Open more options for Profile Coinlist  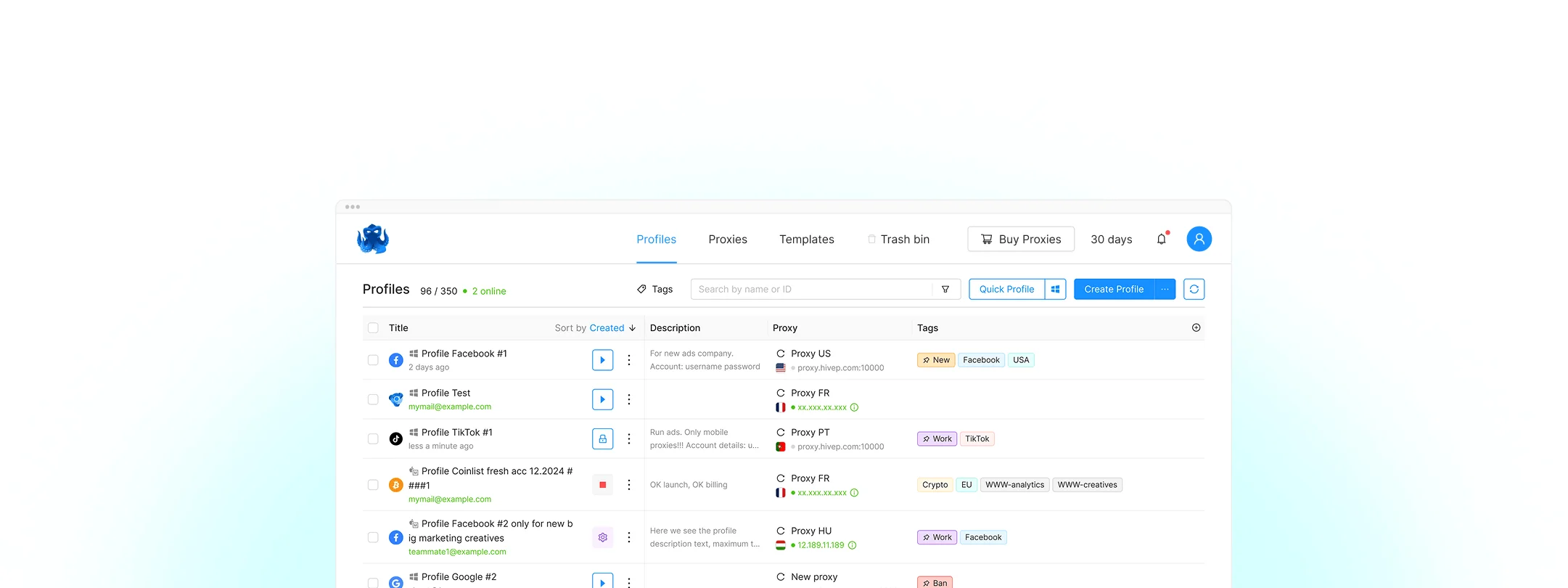pos(629,485)
